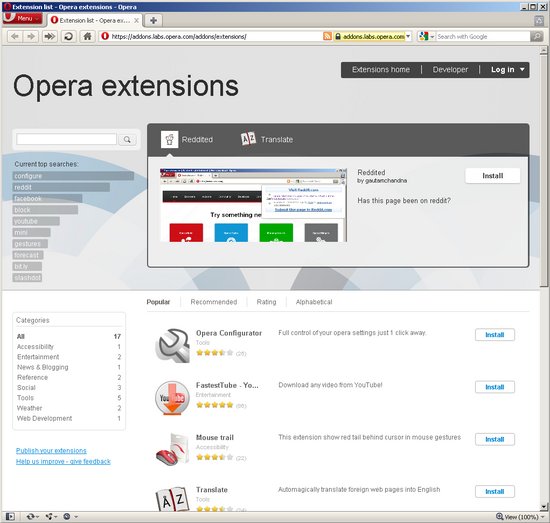
Task: Install FastestTube
Action: [495, 387]
